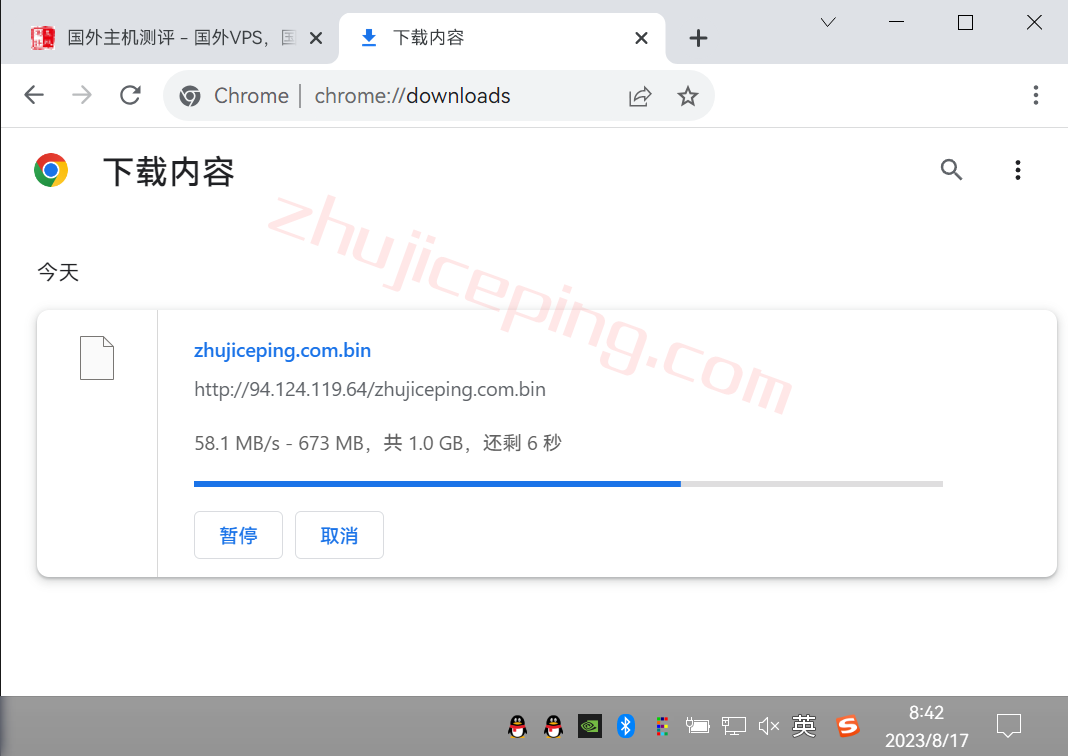This screenshot has height=756, width=1068.
Task: Open the Sogou input method tray icon
Action: pos(847,726)
